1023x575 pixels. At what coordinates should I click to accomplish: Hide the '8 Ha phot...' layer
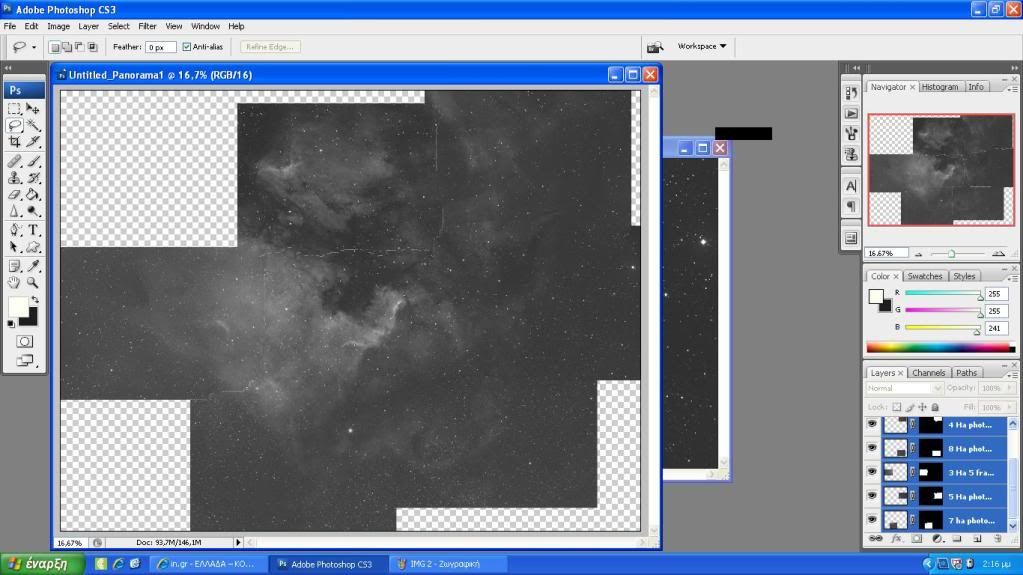[871, 449]
